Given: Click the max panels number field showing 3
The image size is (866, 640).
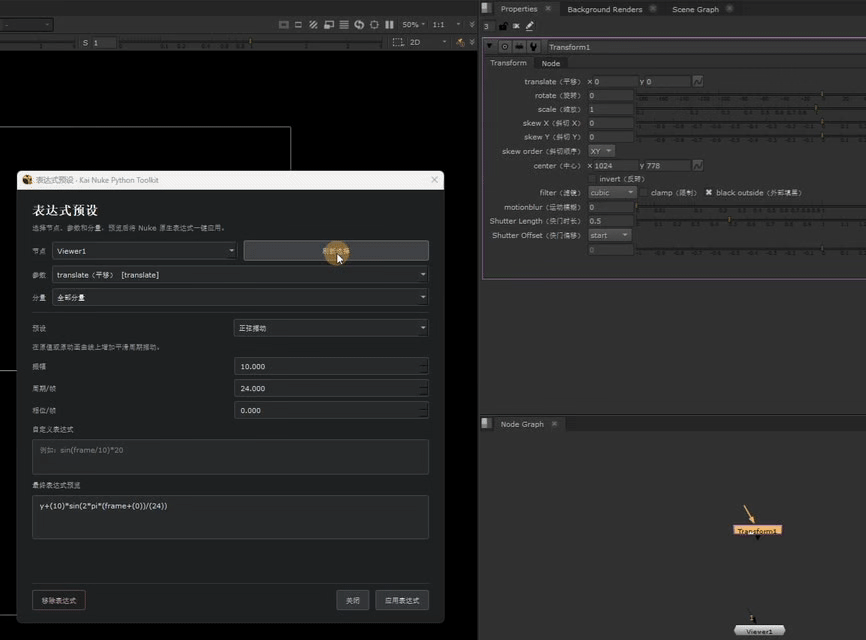Looking at the screenshot, I should (x=488, y=26).
